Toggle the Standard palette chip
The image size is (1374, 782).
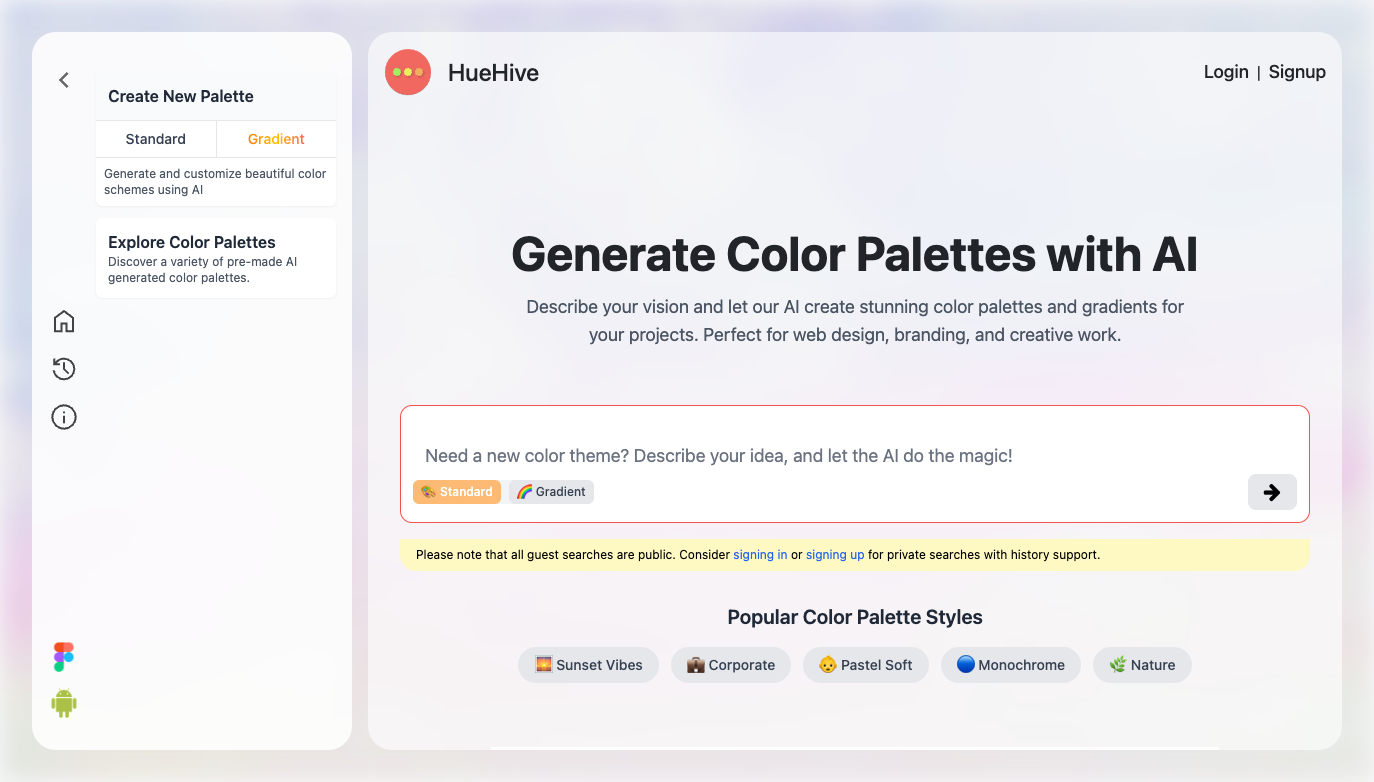tap(457, 491)
